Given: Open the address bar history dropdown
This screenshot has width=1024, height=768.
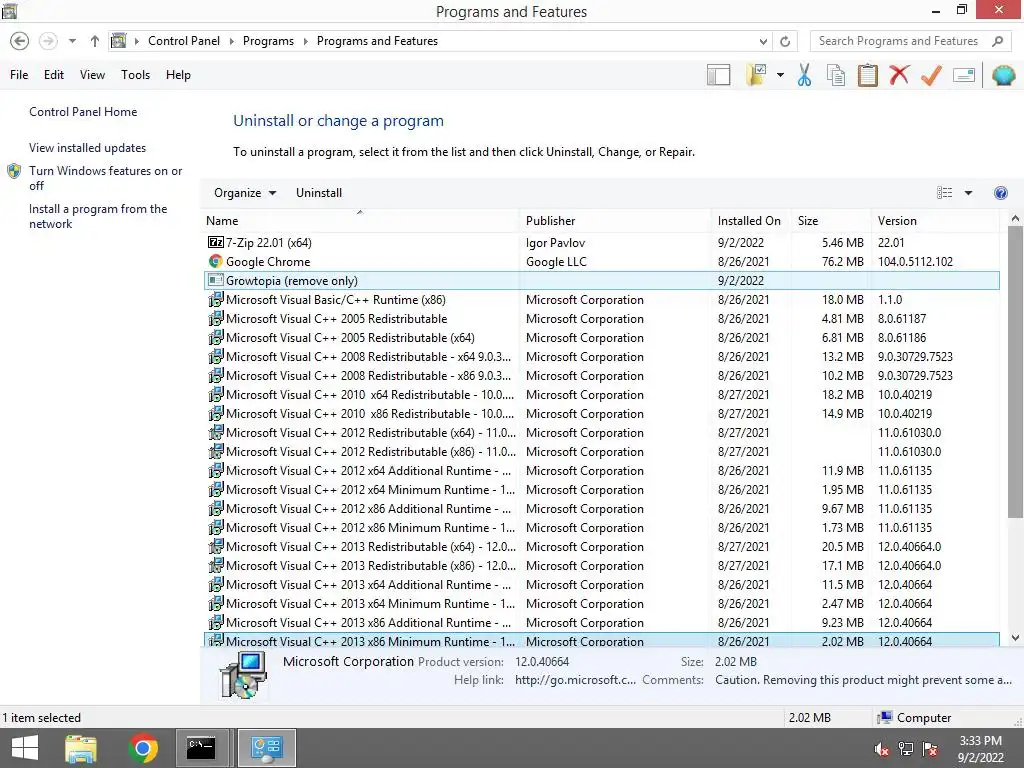Looking at the screenshot, I should (763, 41).
